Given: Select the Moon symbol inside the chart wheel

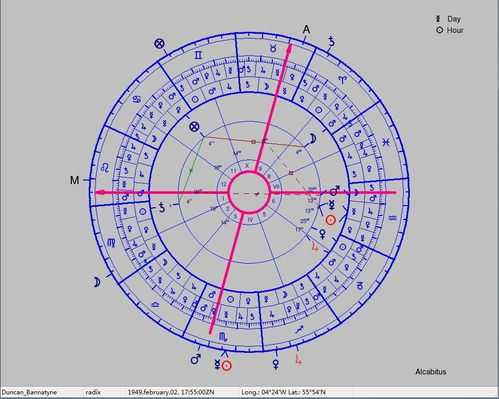Looking at the screenshot, I should pos(313,139).
